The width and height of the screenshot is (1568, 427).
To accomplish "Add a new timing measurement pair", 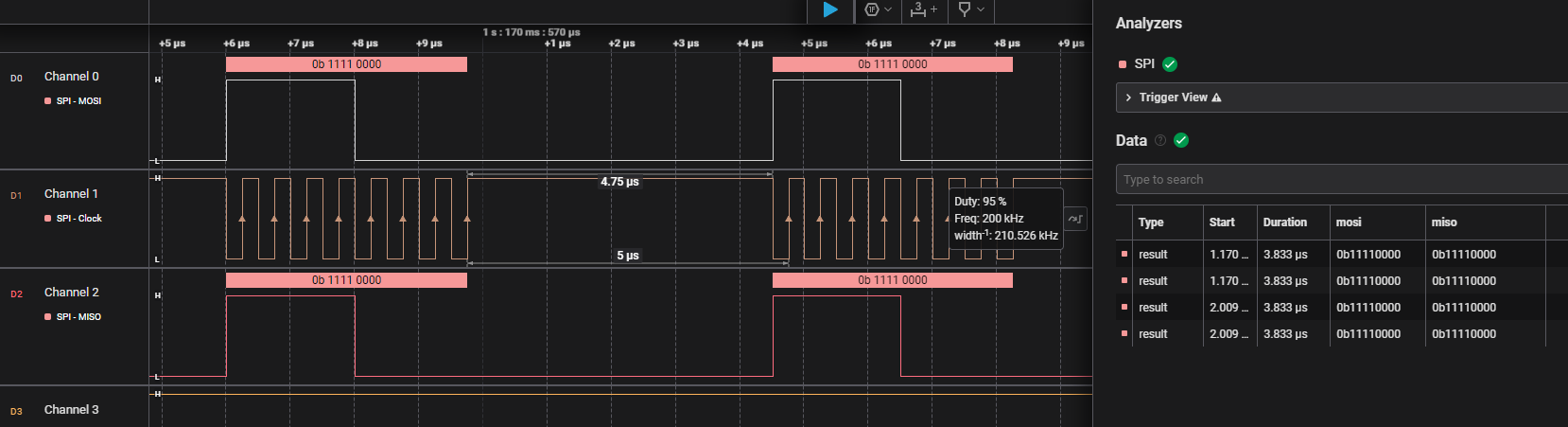I will pyautogui.click(x=923, y=9).
